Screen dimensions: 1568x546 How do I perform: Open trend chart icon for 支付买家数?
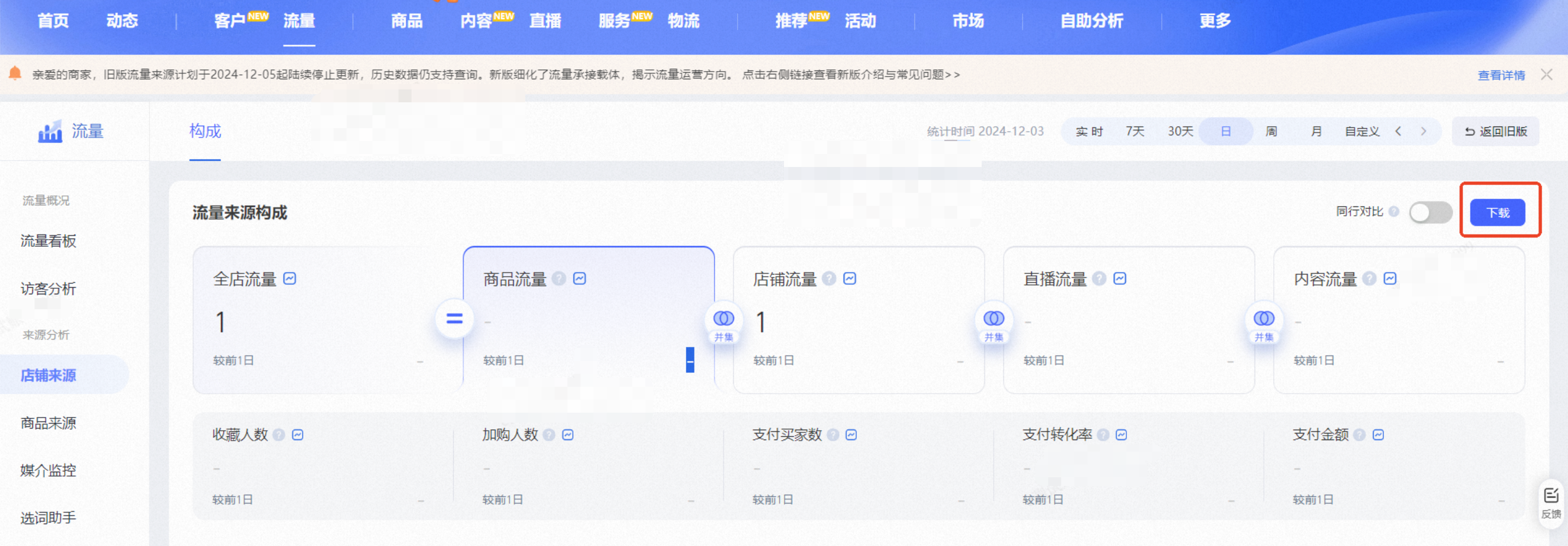tap(852, 435)
